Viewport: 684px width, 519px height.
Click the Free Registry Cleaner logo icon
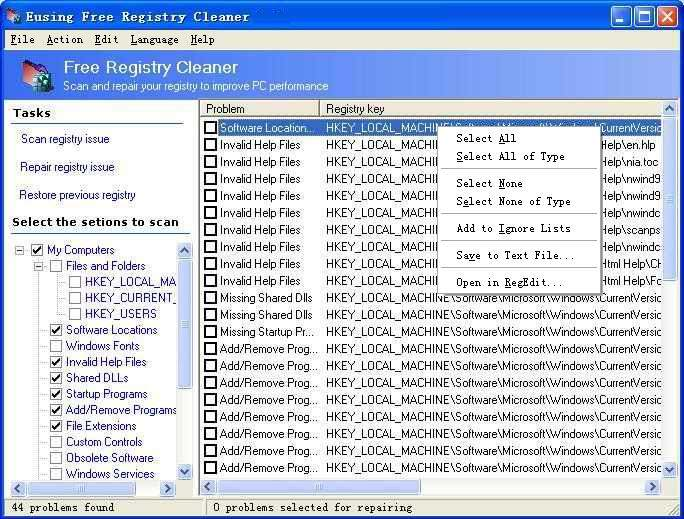[x=38, y=75]
